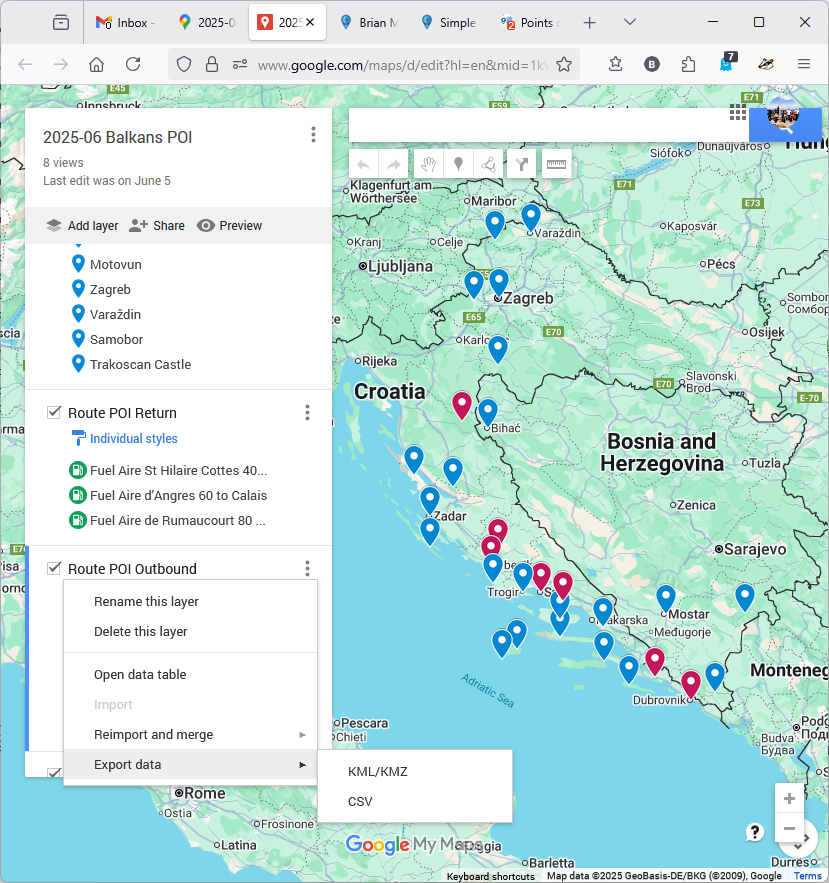Open the Firefox application menu
Viewport: 829px width, 883px height.
coord(804,64)
